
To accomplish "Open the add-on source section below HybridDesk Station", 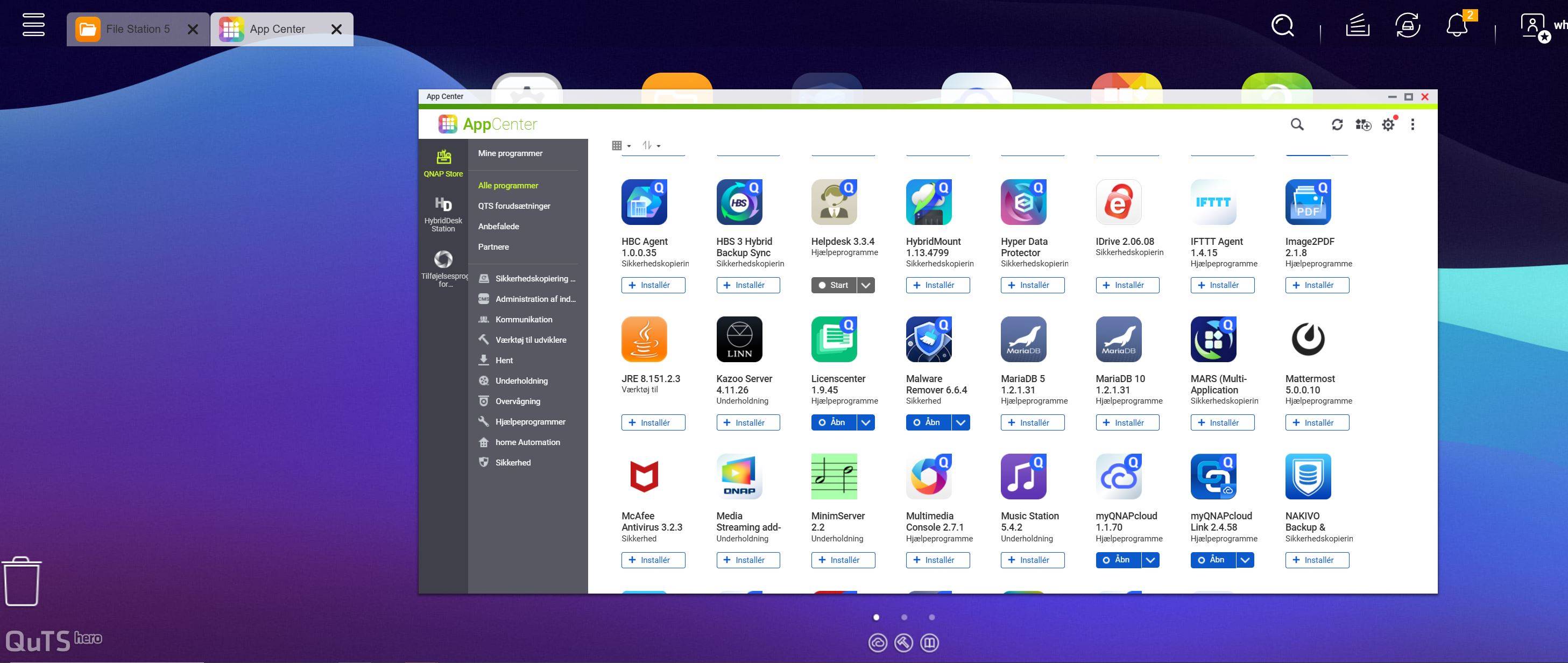I will [x=443, y=268].
